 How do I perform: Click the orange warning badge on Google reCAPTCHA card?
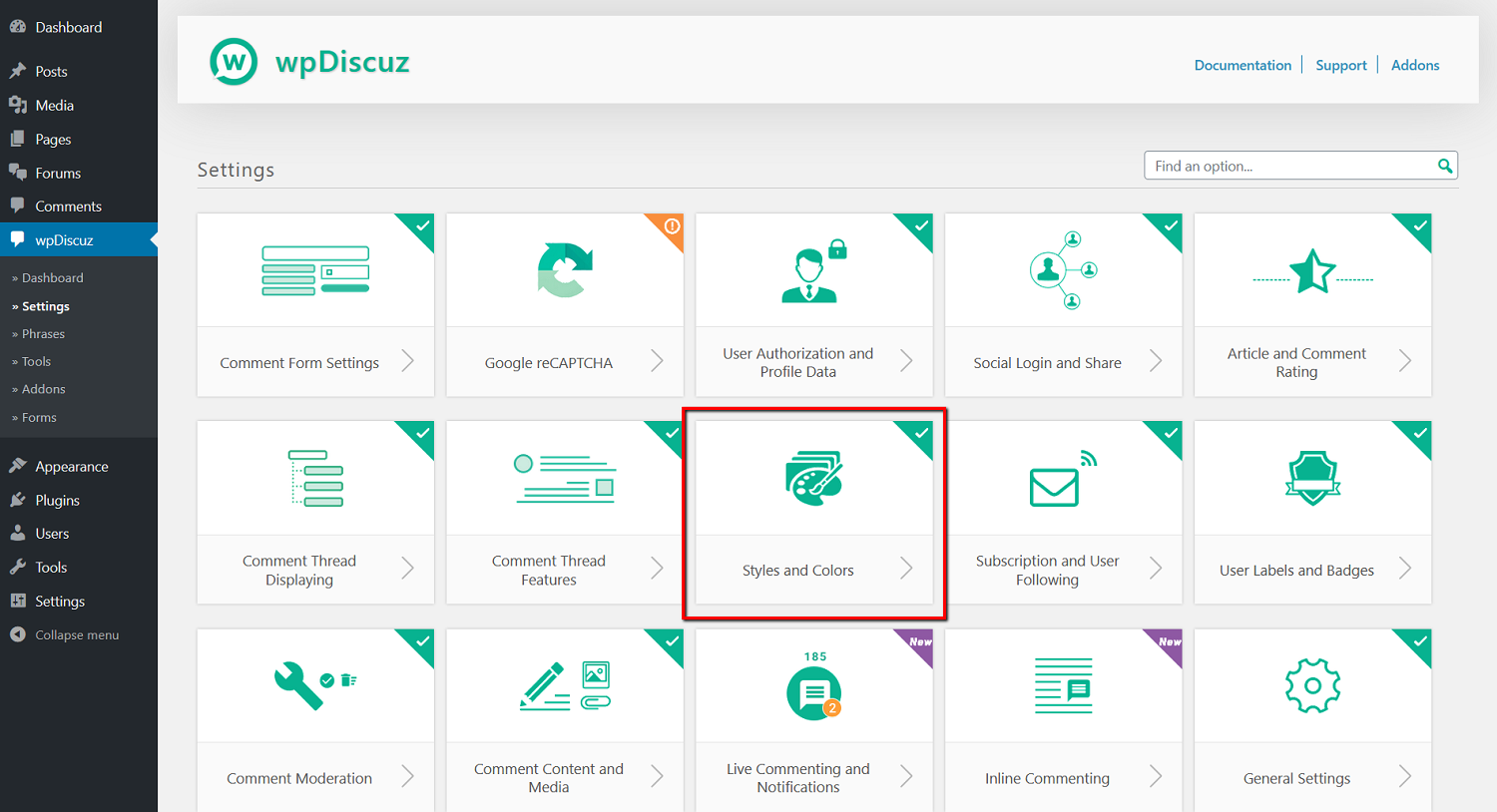click(x=673, y=225)
